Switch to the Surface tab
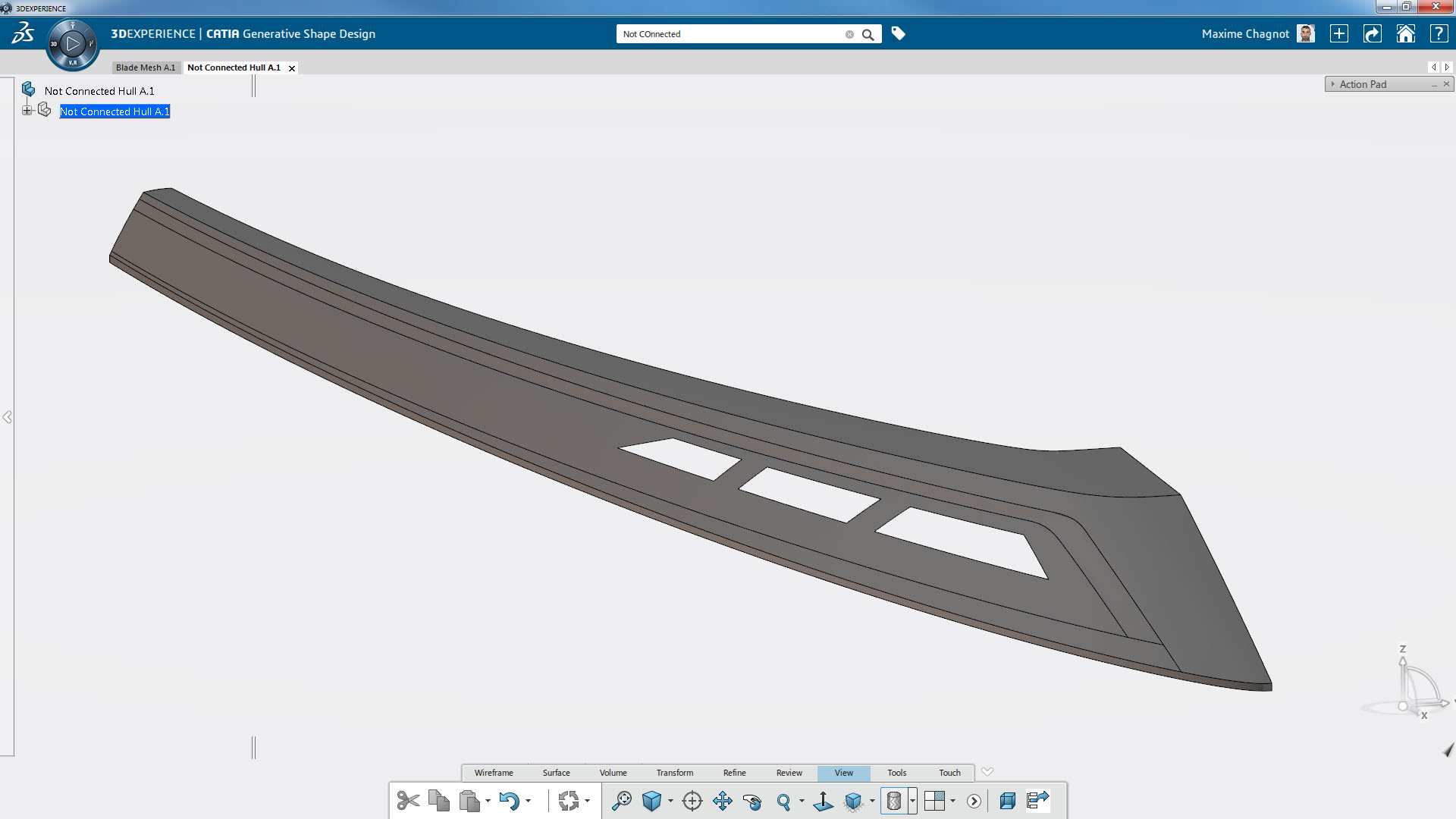The image size is (1456, 819). click(556, 773)
